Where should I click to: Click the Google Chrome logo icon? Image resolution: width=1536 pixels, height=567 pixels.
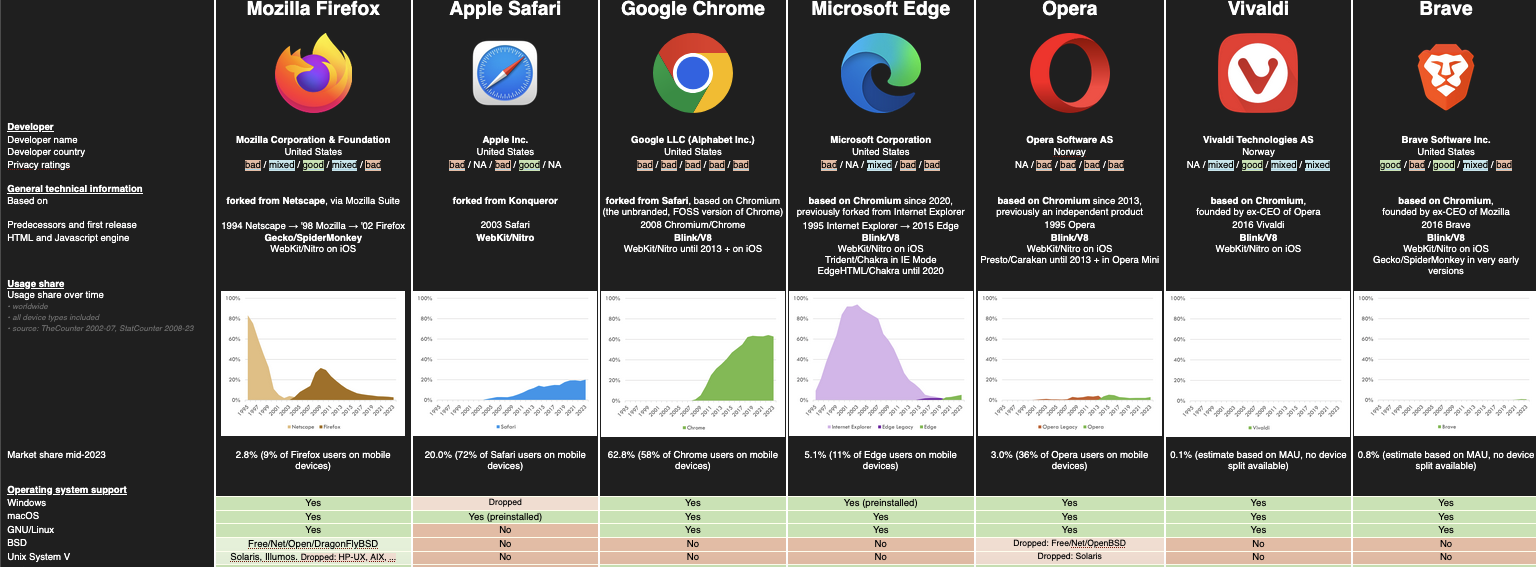click(x=693, y=73)
